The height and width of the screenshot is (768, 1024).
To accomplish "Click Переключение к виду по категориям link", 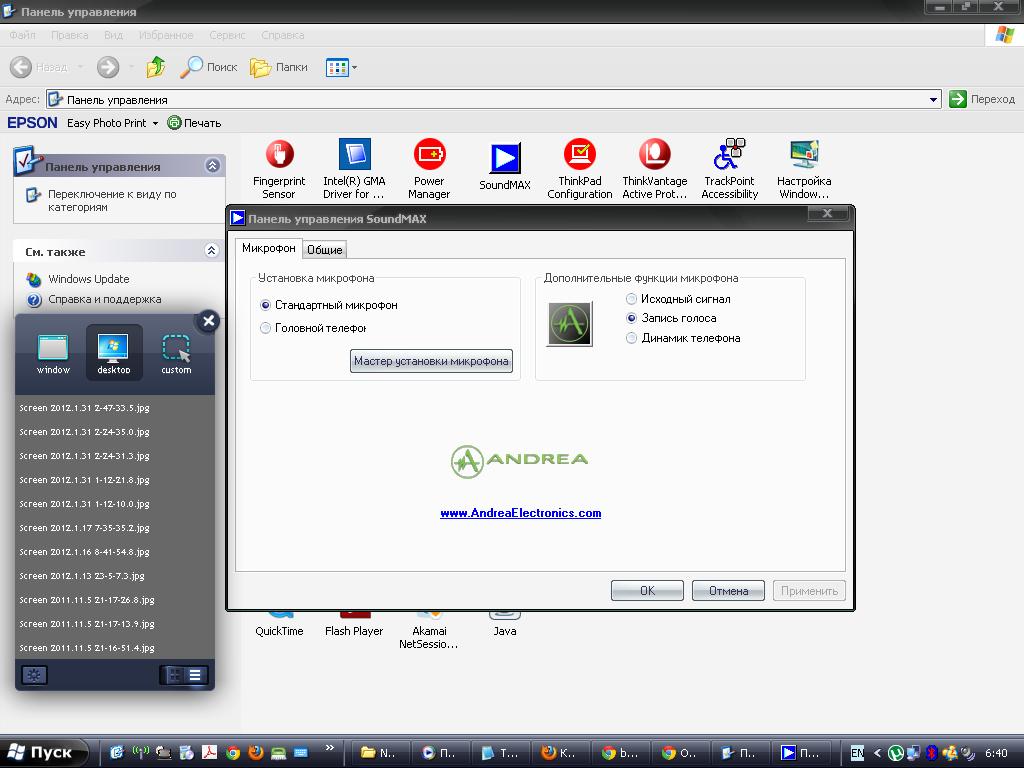I will pyautogui.click(x=112, y=200).
